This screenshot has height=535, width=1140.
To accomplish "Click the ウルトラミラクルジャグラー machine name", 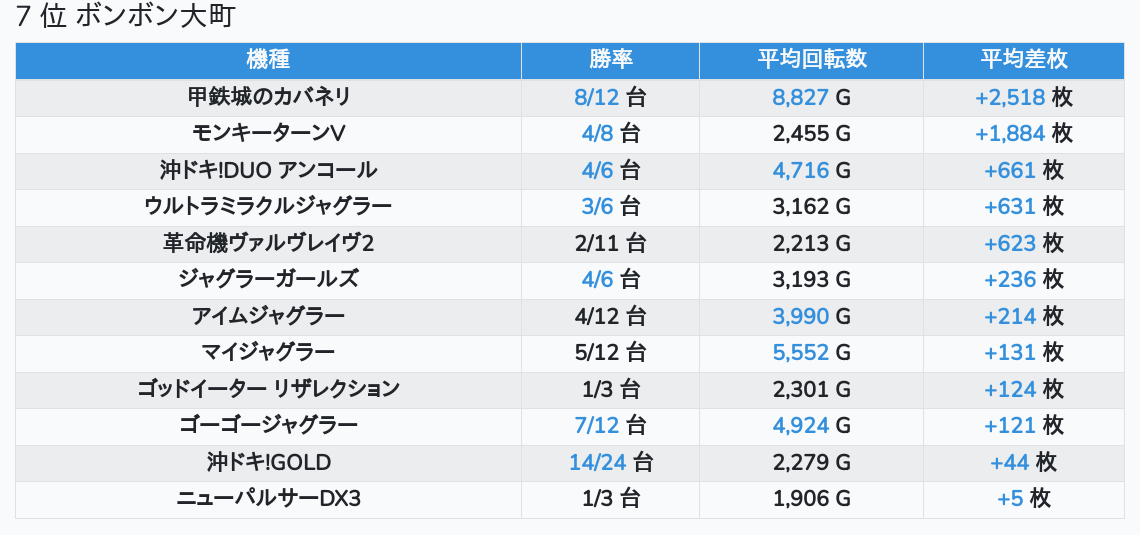I will click(268, 206).
